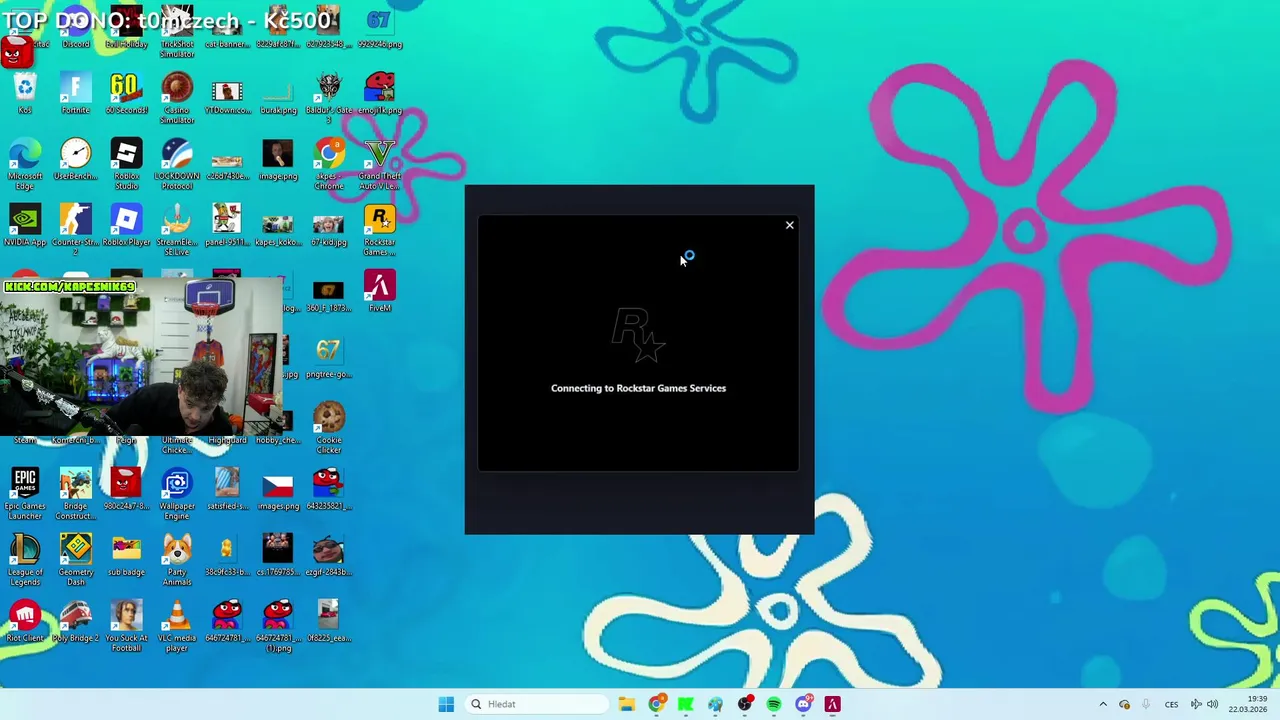
Task: Open the Rockstar Games Launcher desktop shortcut
Action: (x=379, y=229)
